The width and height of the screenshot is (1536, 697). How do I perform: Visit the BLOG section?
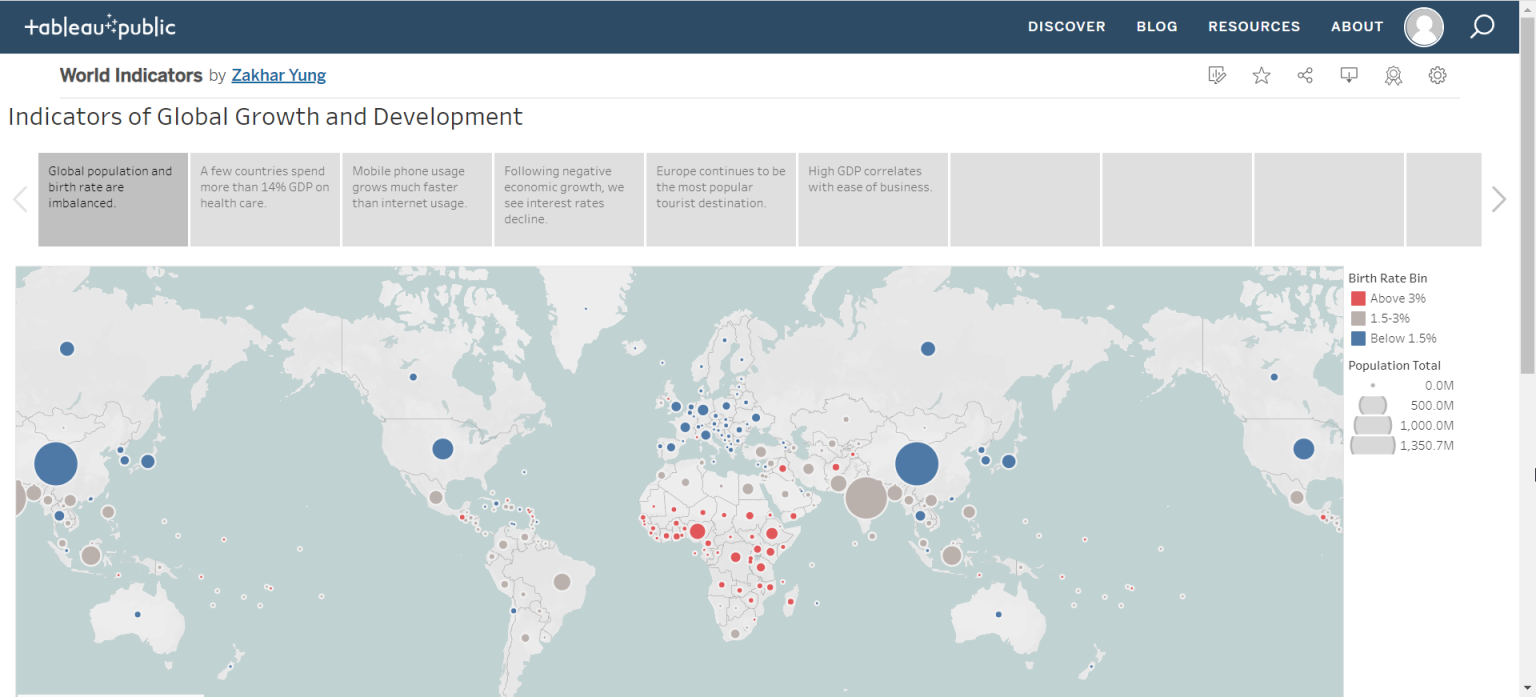(x=1157, y=27)
